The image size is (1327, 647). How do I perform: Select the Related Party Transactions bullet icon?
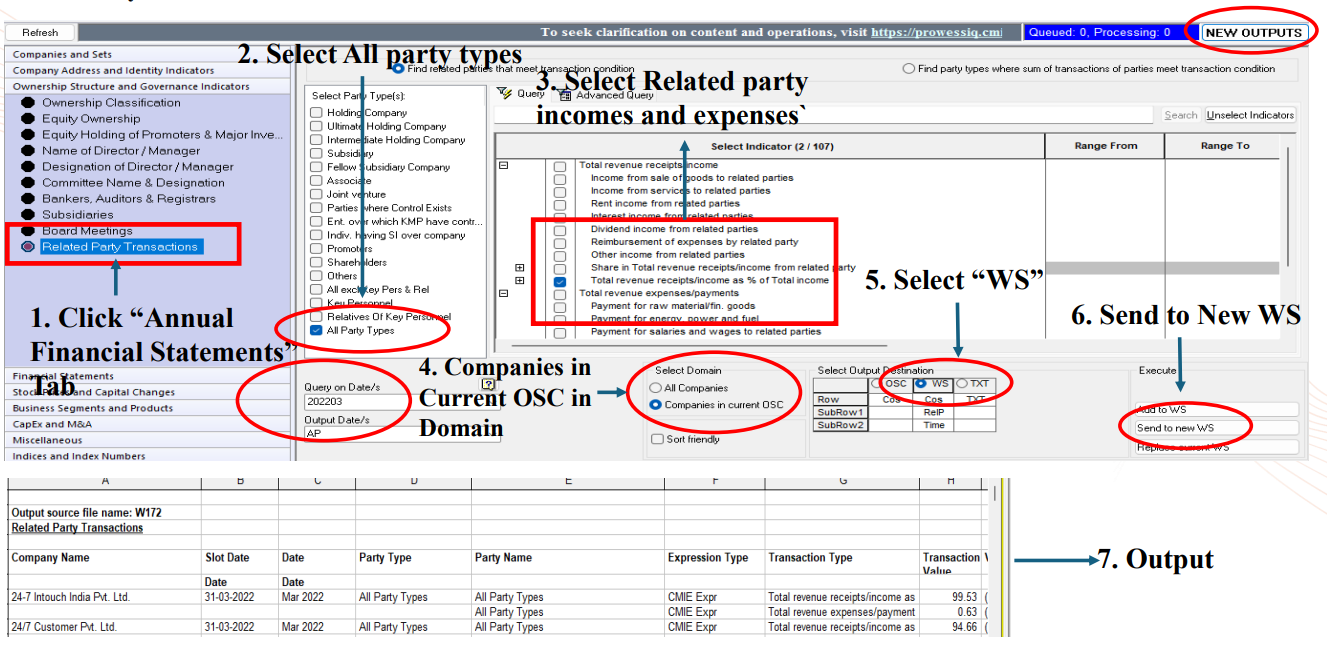coord(28,247)
